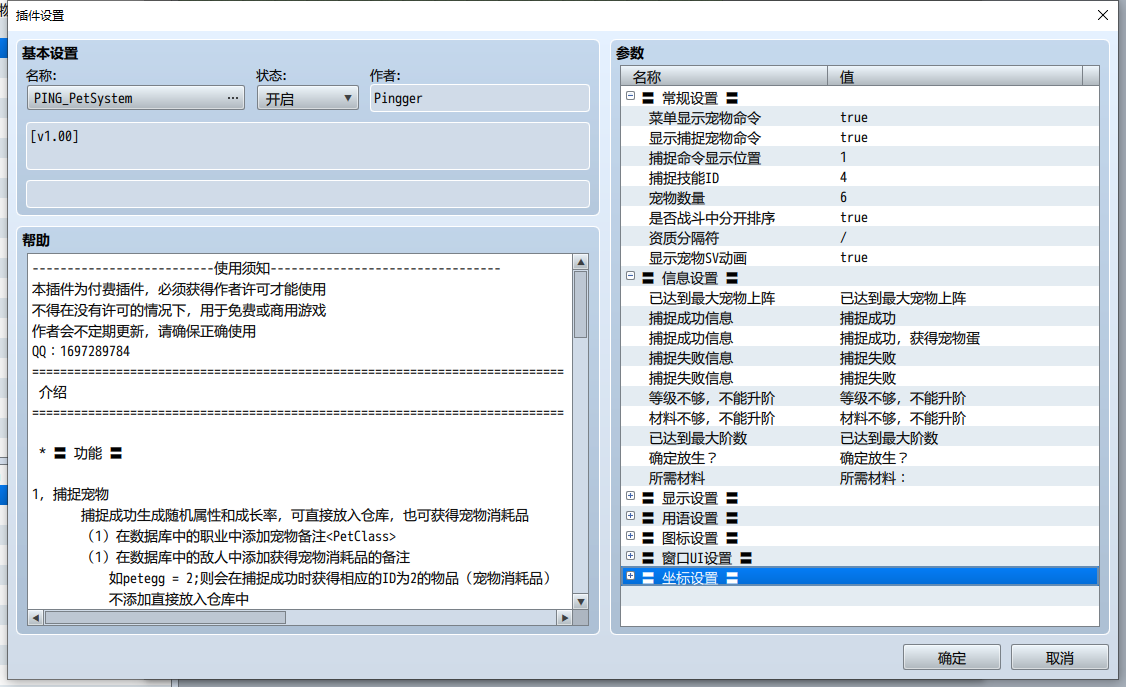Image resolution: width=1126 pixels, height=687 pixels.
Task: Open plugin picker via ellipsis next to PING_PetSystem
Action: (233, 98)
